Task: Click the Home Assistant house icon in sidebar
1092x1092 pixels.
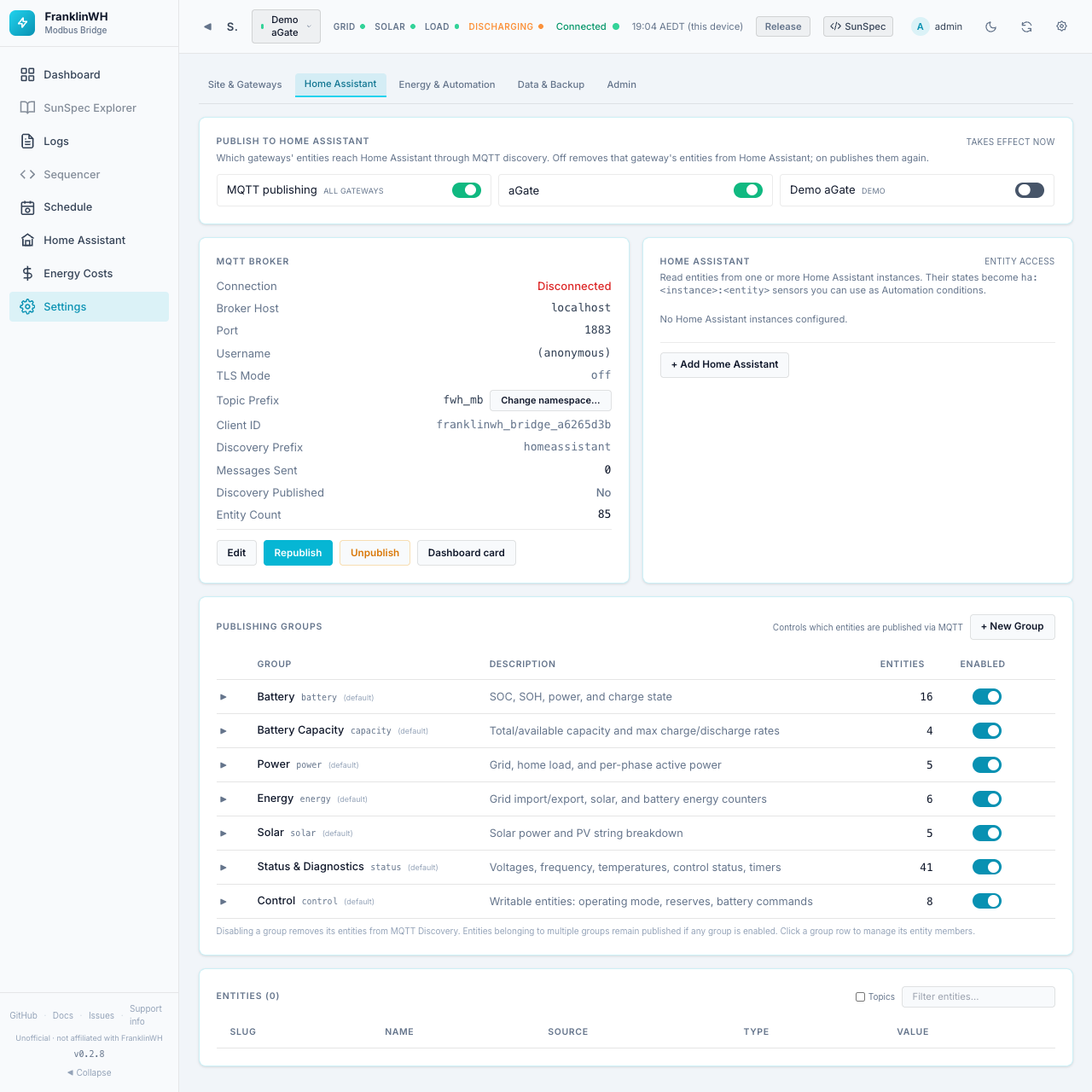Action: click(27, 241)
